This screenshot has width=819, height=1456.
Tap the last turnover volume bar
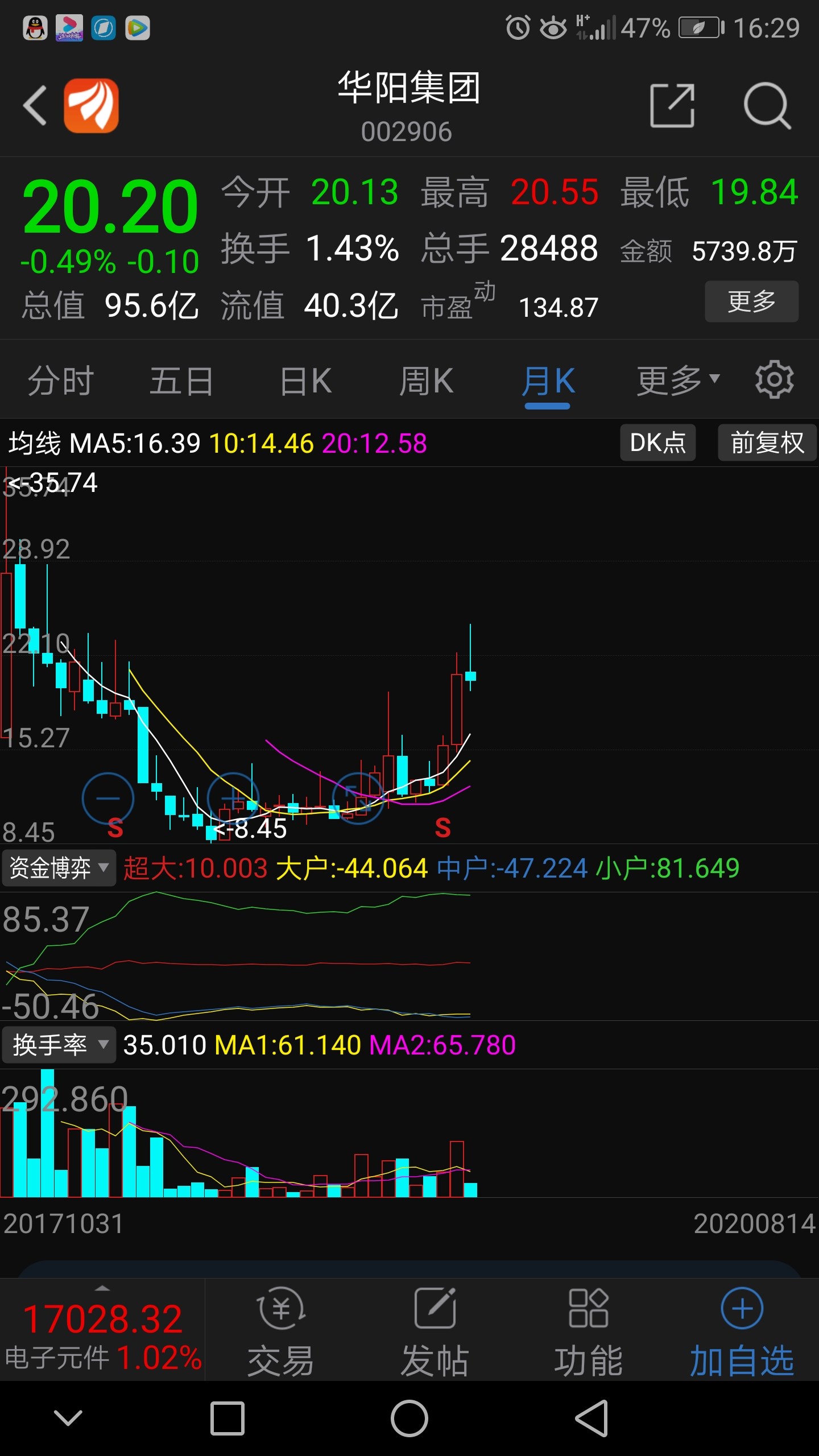(470, 1190)
